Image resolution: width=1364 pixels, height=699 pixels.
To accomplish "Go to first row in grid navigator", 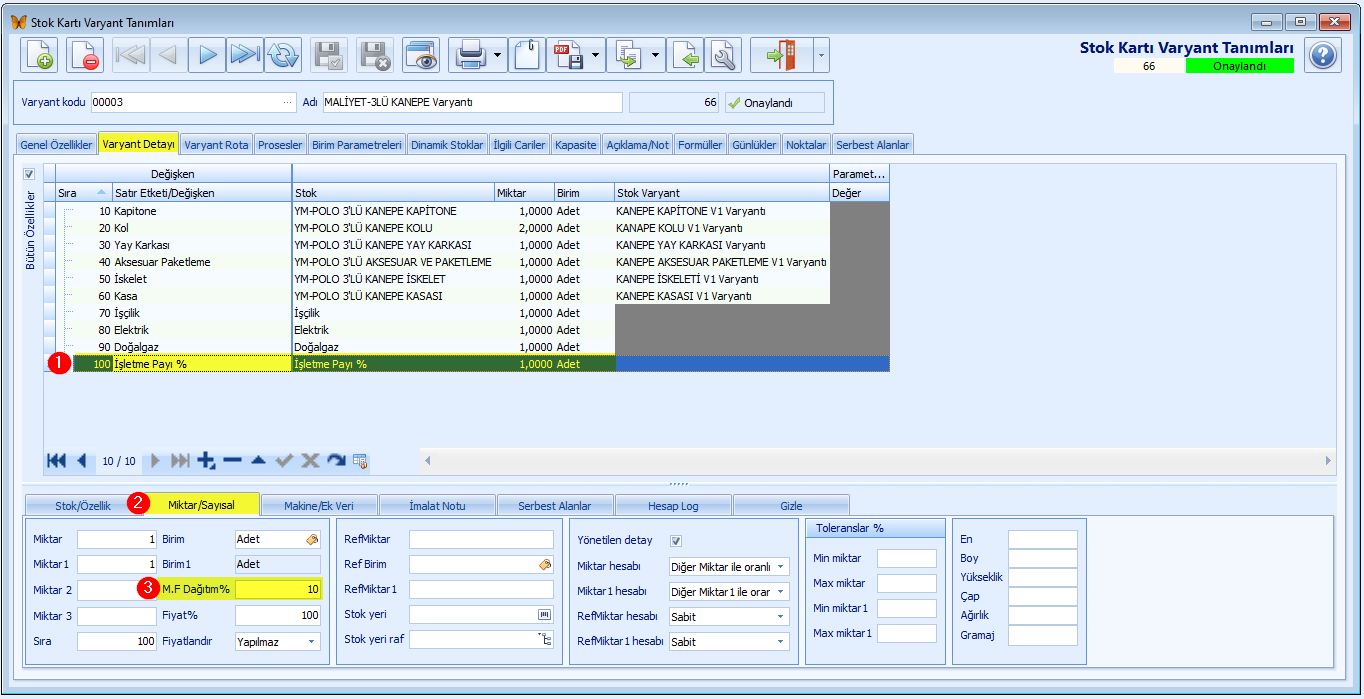I will tap(56, 461).
